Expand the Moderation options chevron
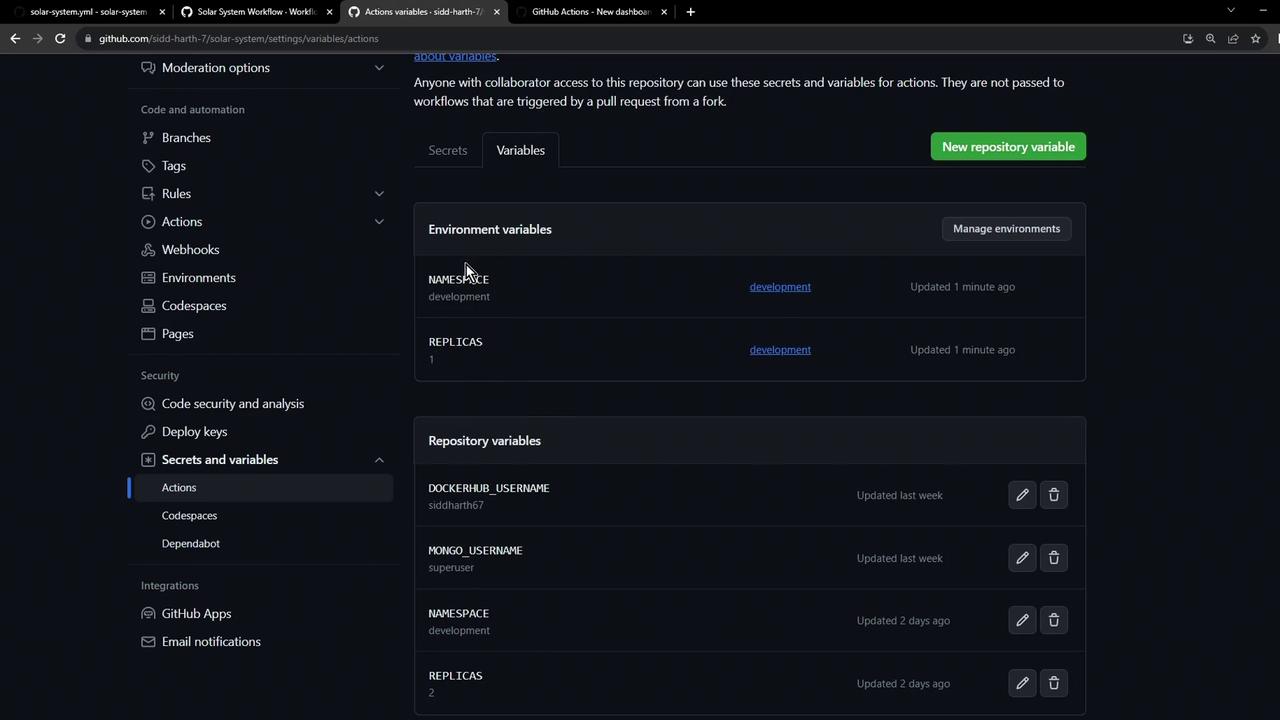The height and width of the screenshot is (720, 1280). point(379,68)
